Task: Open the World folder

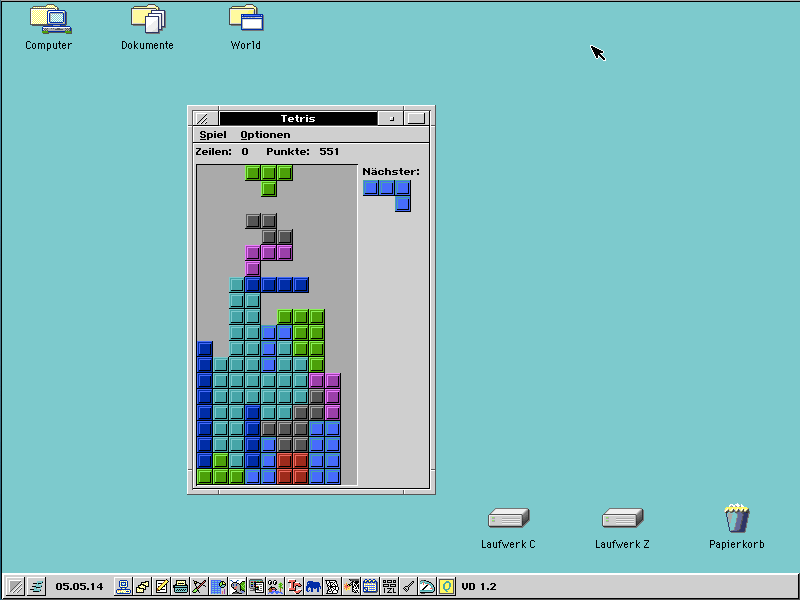Action: pyautogui.click(x=243, y=22)
